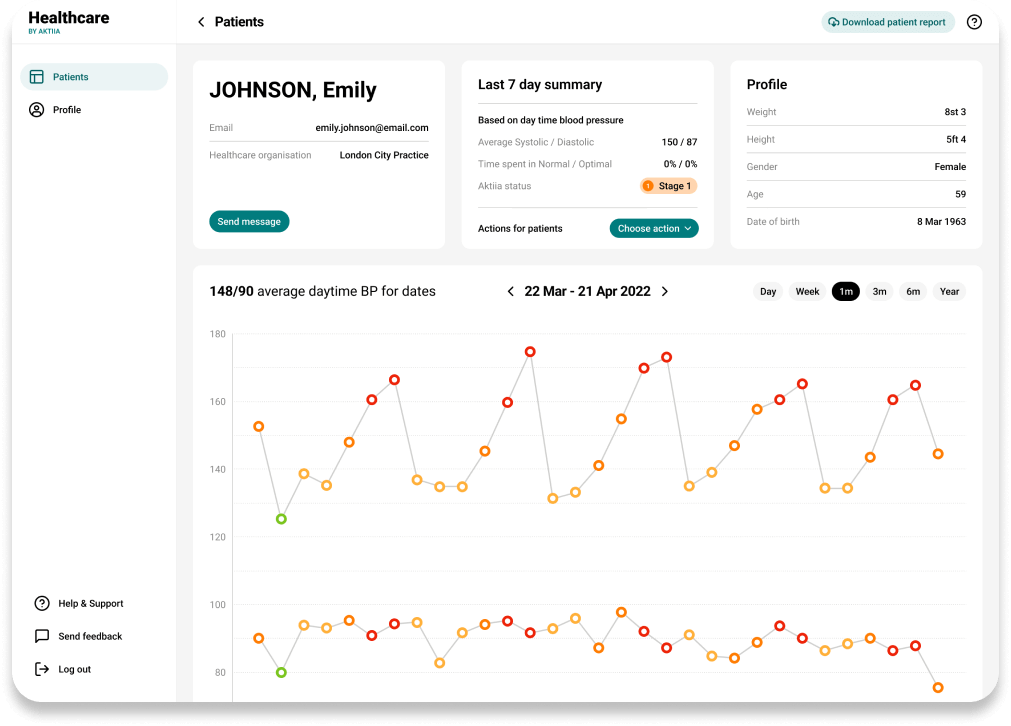Image resolution: width=1011 pixels, height=726 pixels.
Task: Click the age value 59
Action: pyautogui.click(x=961, y=194)
